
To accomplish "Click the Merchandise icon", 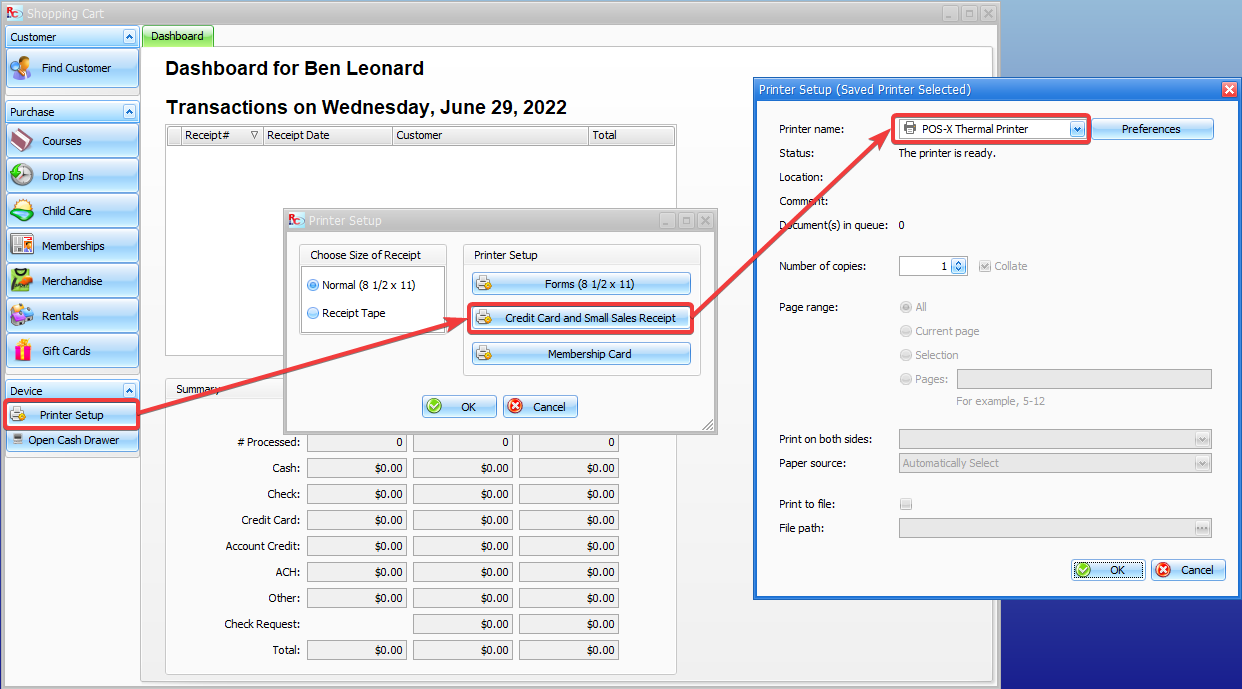I will 22,281.
